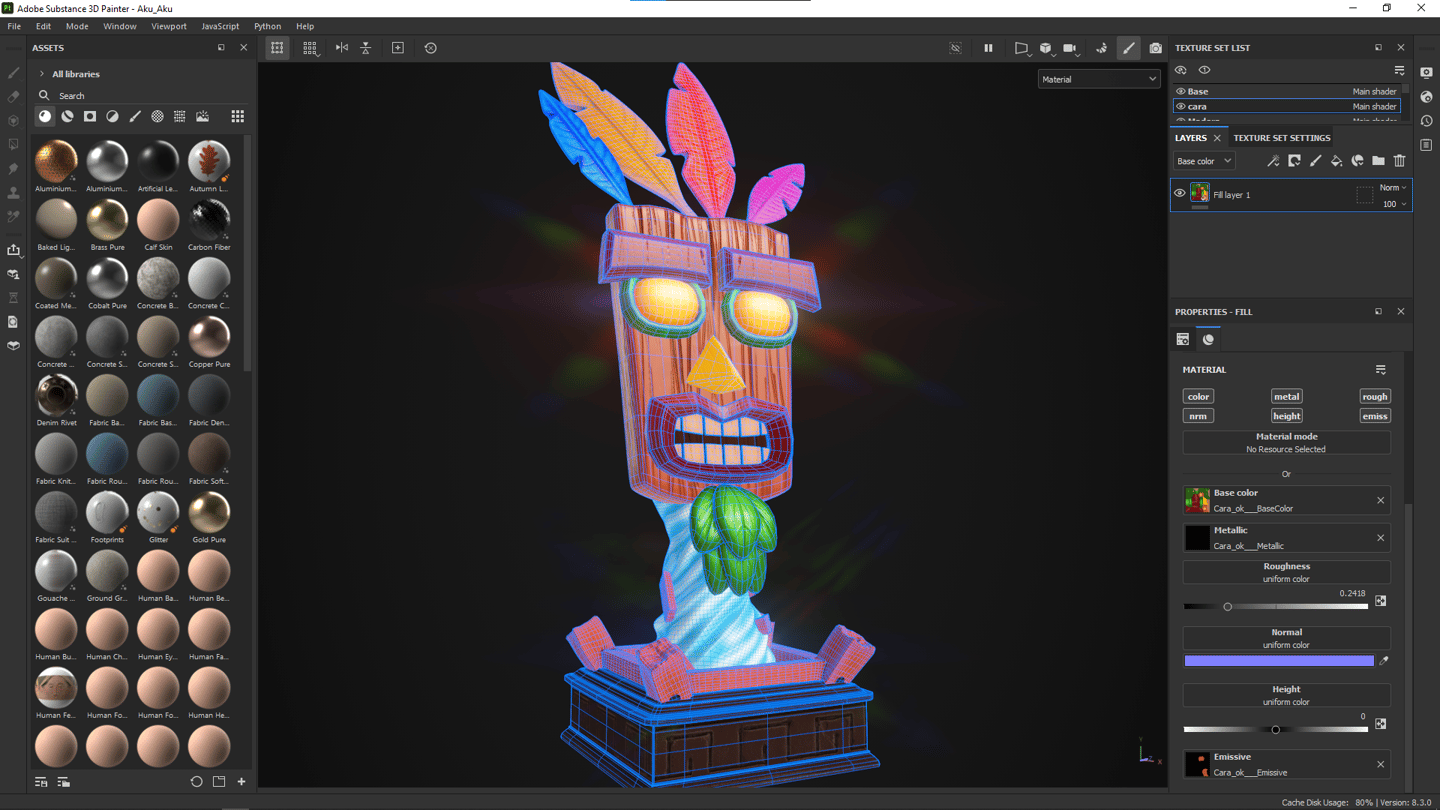Delete layer with trash icon
The image size is (1440, 810).
1400,161
